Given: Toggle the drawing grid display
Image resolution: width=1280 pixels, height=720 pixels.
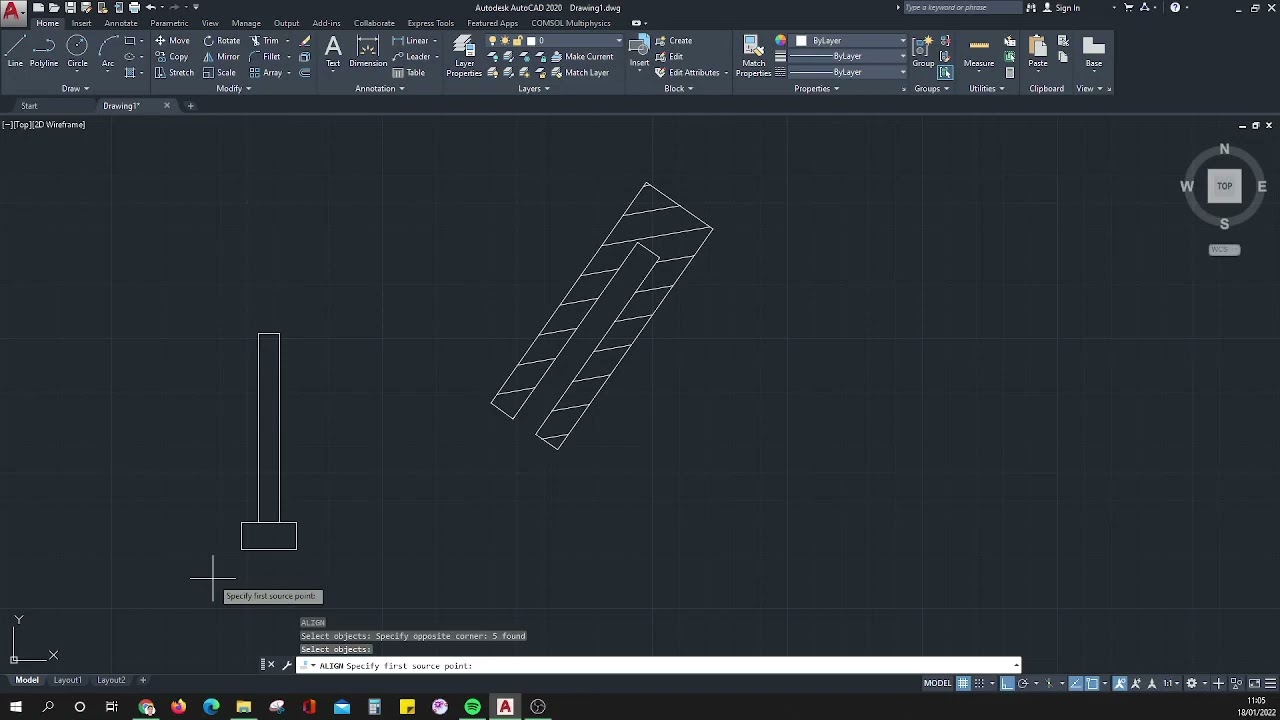Looking at the screenshot, I should point(963,683).
